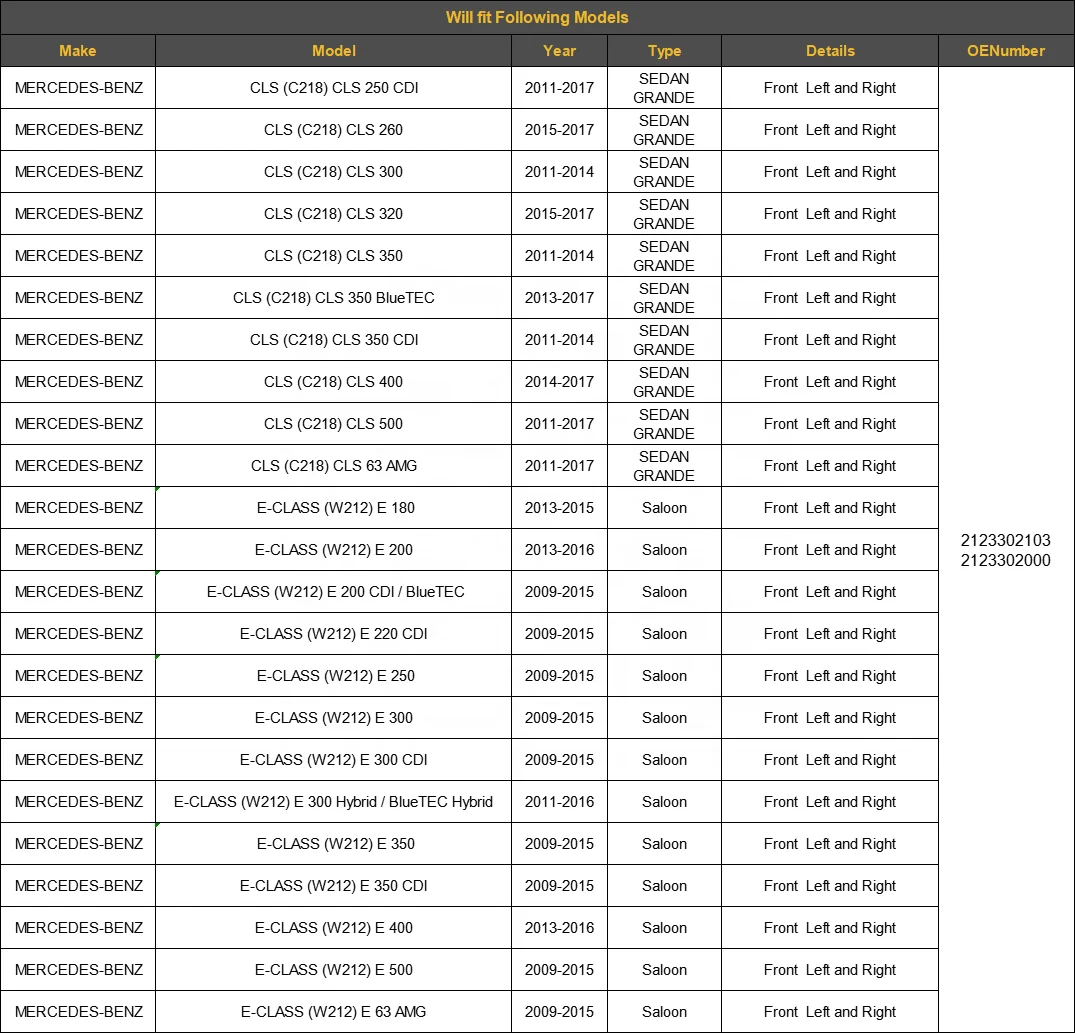Select the 2014-2017 year cell
The image size is (1075, 1033).
click(559, 382)
